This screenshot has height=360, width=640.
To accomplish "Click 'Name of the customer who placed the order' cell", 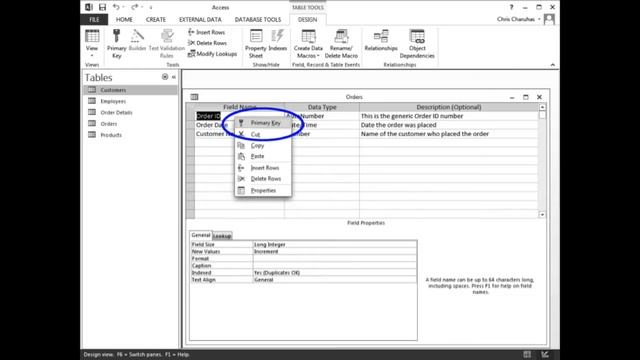I will (x=449, y=134).
